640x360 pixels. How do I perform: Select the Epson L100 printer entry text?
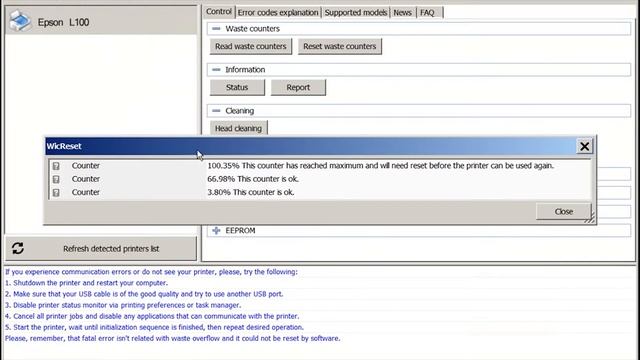pyautogui.click(x=63, y=22)
